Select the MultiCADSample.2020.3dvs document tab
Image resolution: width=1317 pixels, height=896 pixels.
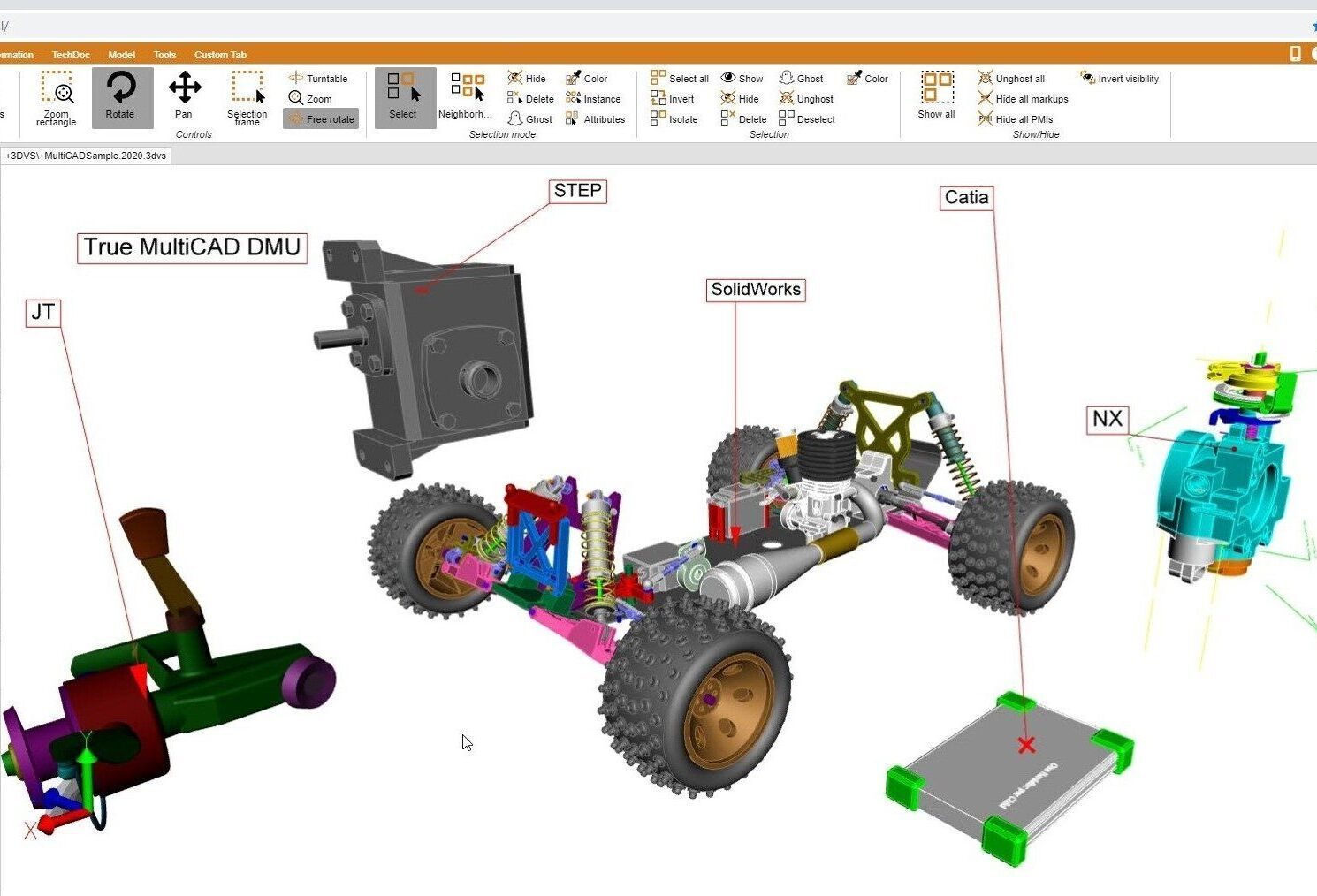(86, 156)
